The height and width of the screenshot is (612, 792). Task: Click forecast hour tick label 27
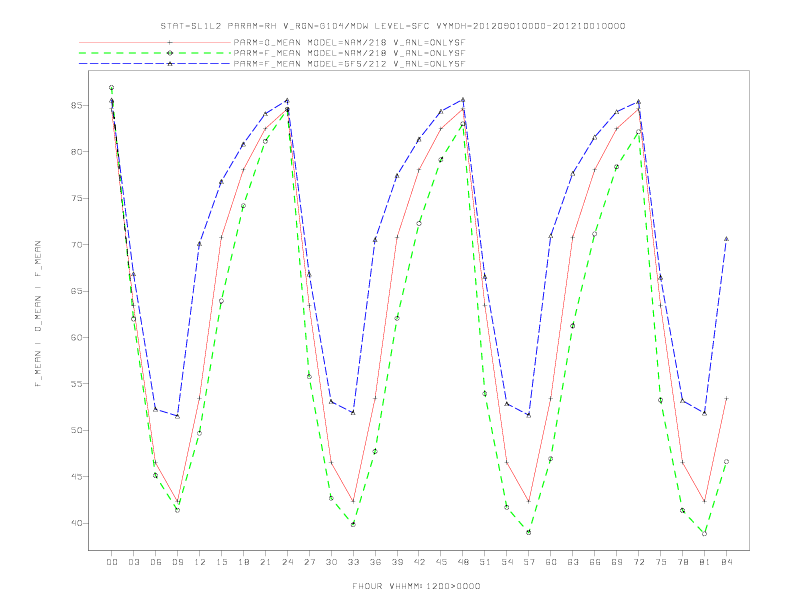click(310, 562)
